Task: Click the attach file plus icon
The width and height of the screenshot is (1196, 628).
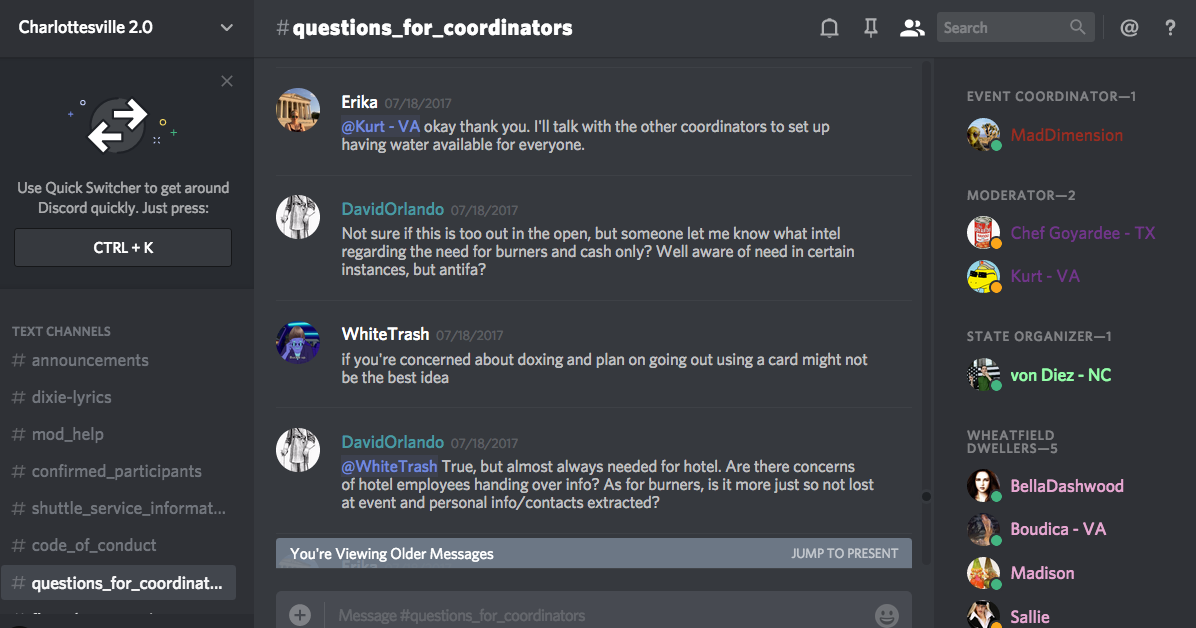Action: pos(300,615)
